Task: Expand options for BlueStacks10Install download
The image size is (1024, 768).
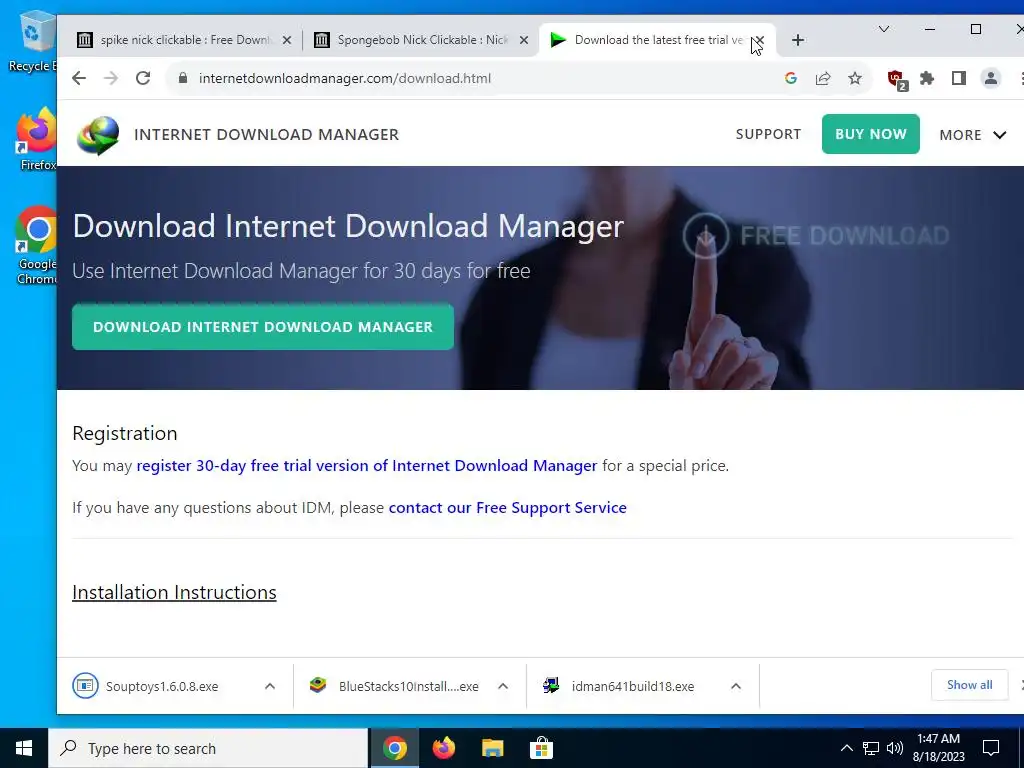Action: click(503, 686)
